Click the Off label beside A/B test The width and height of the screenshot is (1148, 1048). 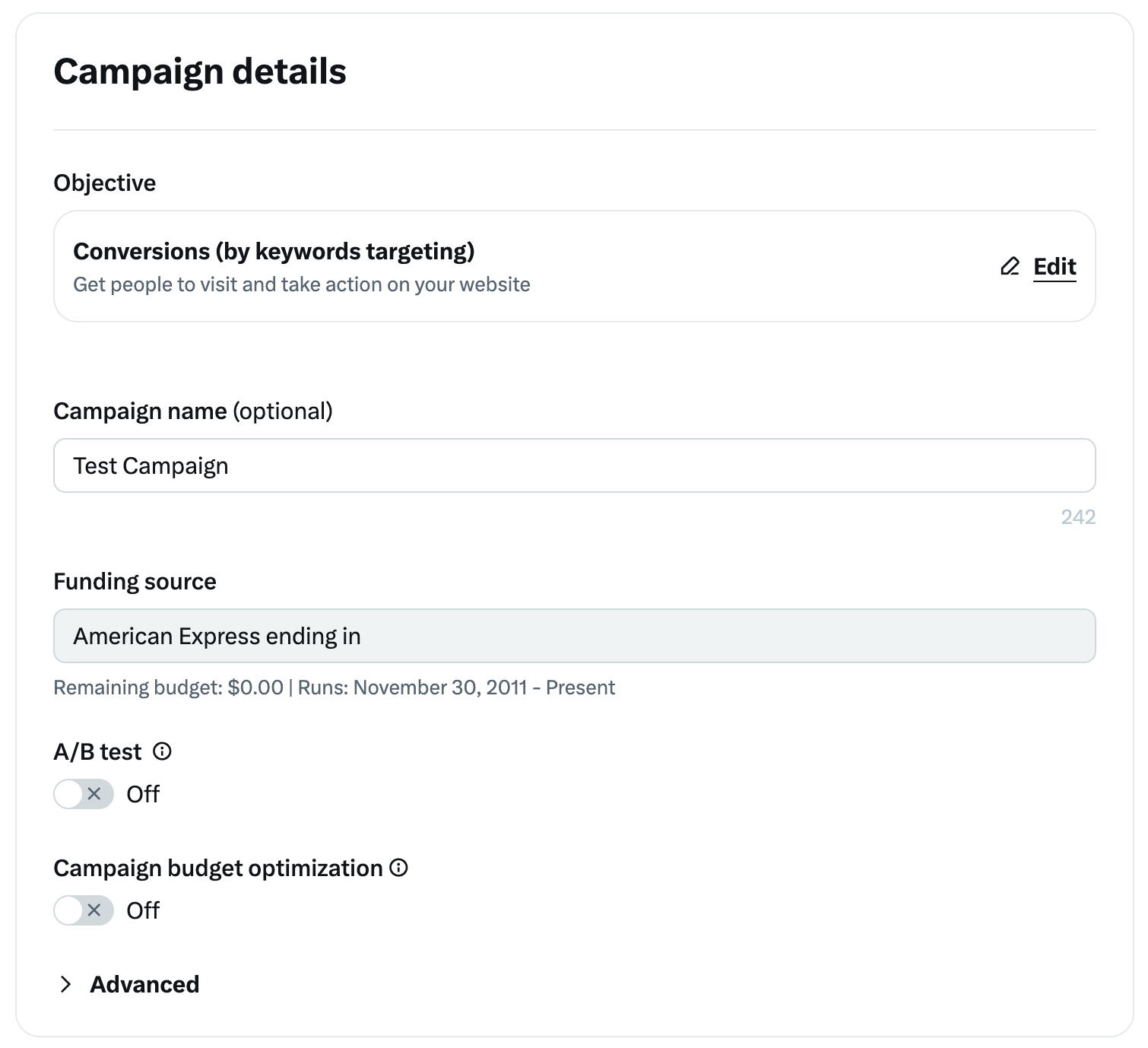(x=143, y=794)
